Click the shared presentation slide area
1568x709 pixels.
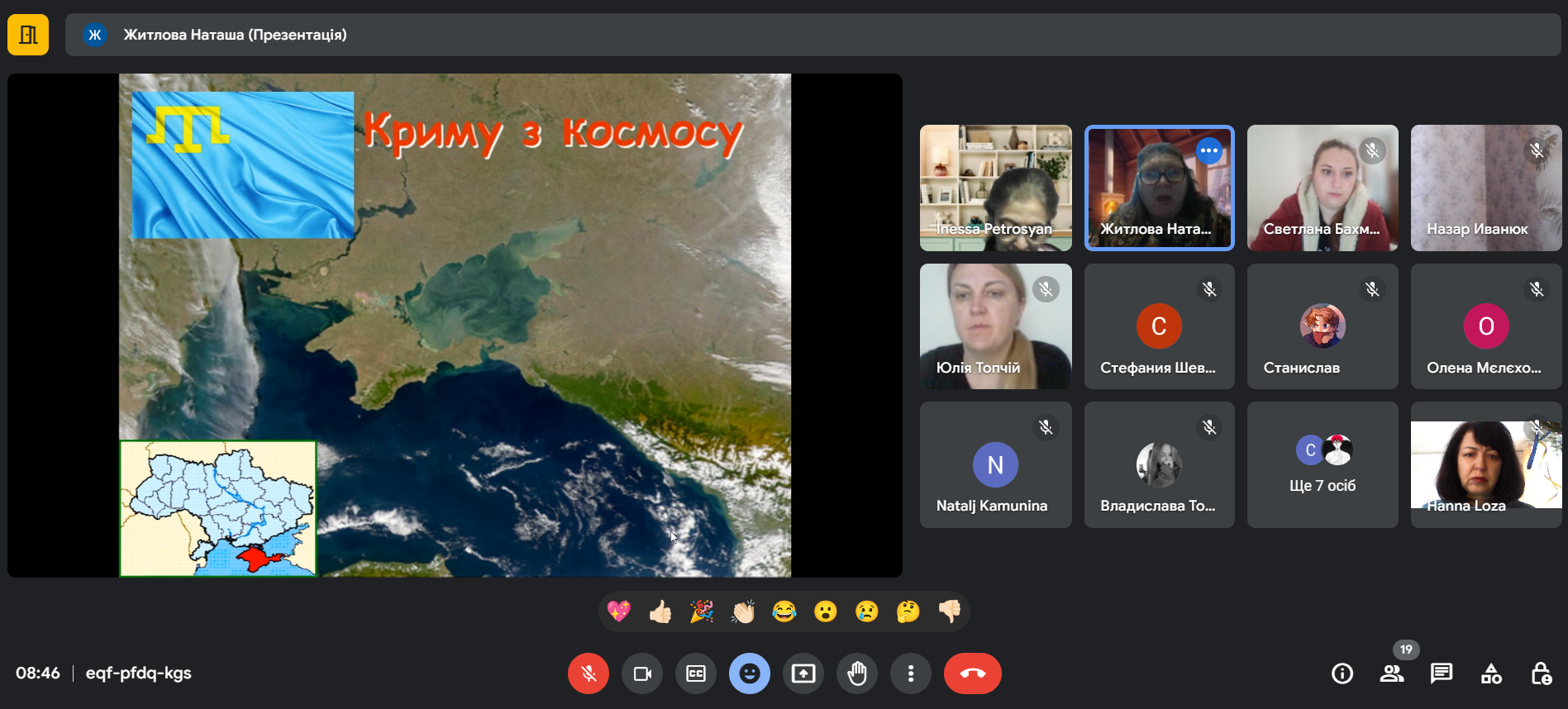455,326
